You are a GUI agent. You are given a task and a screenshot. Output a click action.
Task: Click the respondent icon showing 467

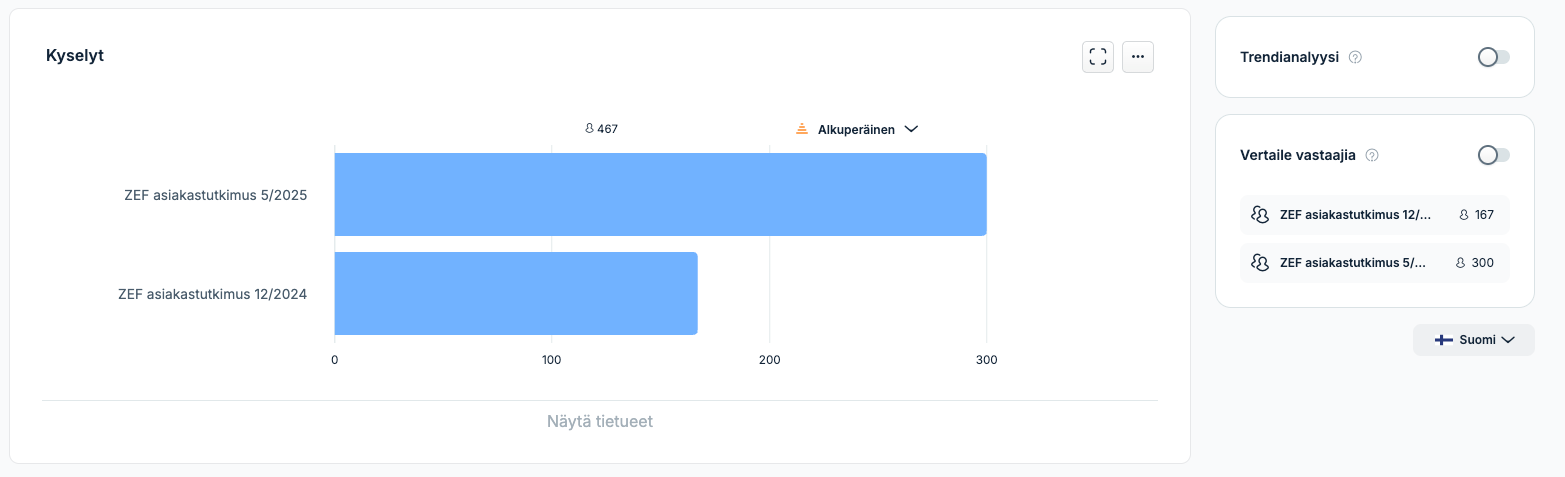pyautogui.click(x=589, y=129)
